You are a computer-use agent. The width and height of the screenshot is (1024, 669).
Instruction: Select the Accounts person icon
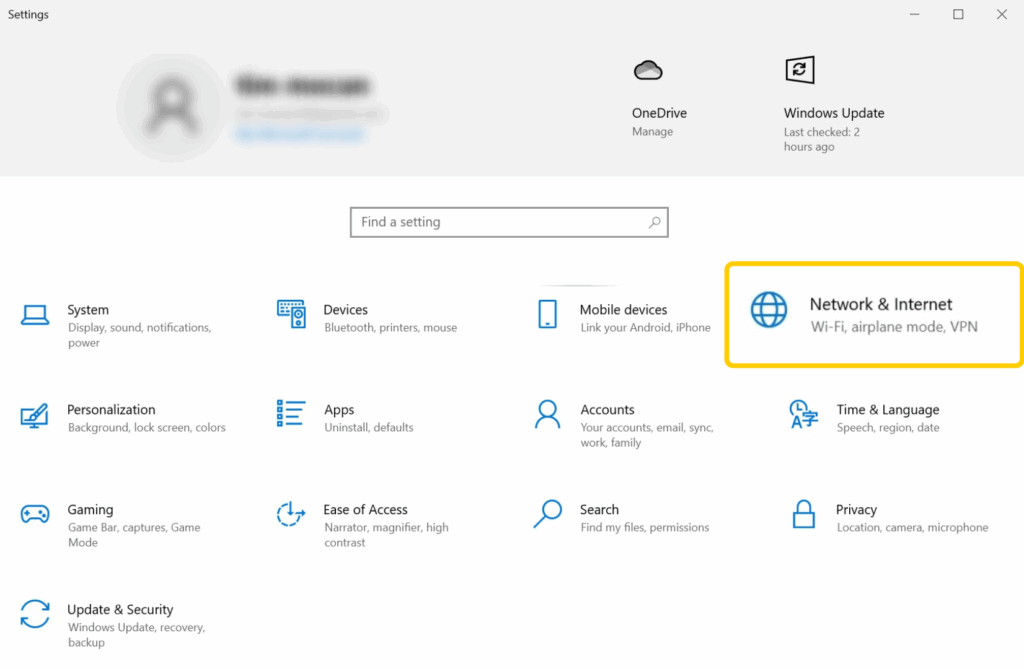[x=547, y=414]
